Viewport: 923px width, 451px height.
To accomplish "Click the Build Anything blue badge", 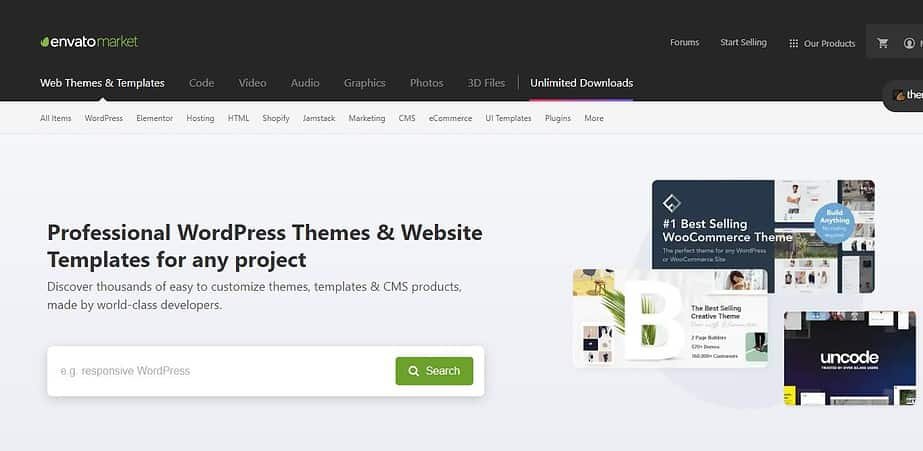I will (834, 221).
